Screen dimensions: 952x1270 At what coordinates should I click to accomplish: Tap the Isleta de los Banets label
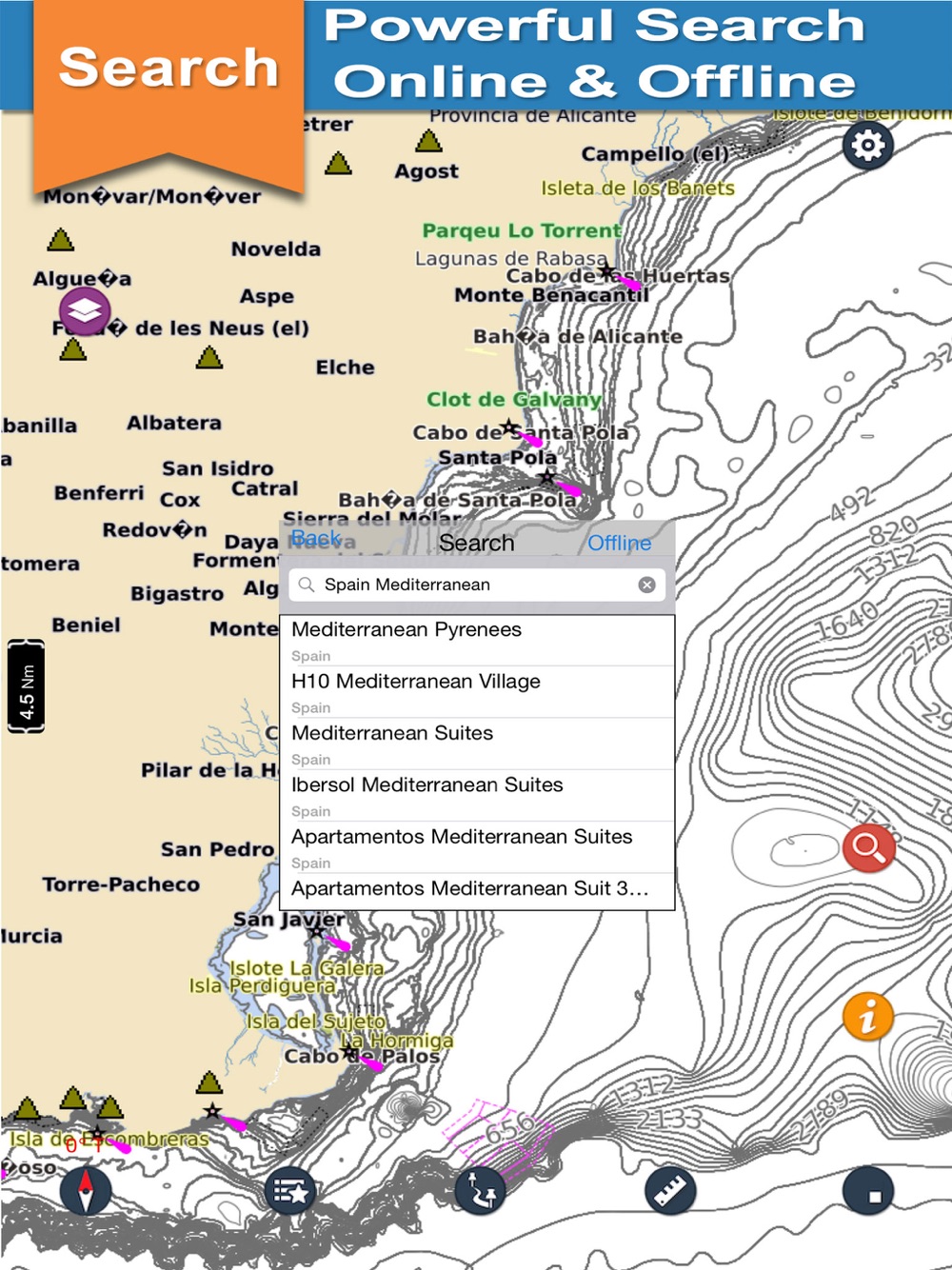coord(638,189)
